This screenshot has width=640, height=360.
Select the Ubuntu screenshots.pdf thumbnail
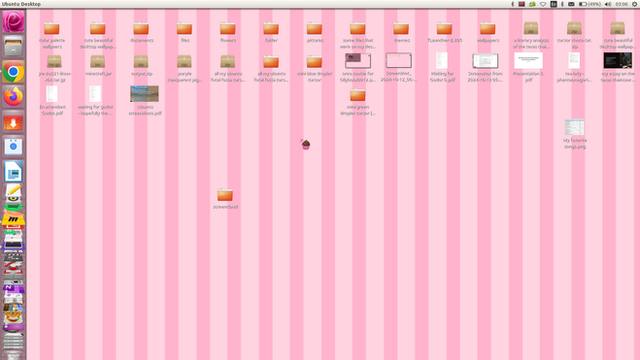coord(144,94)
